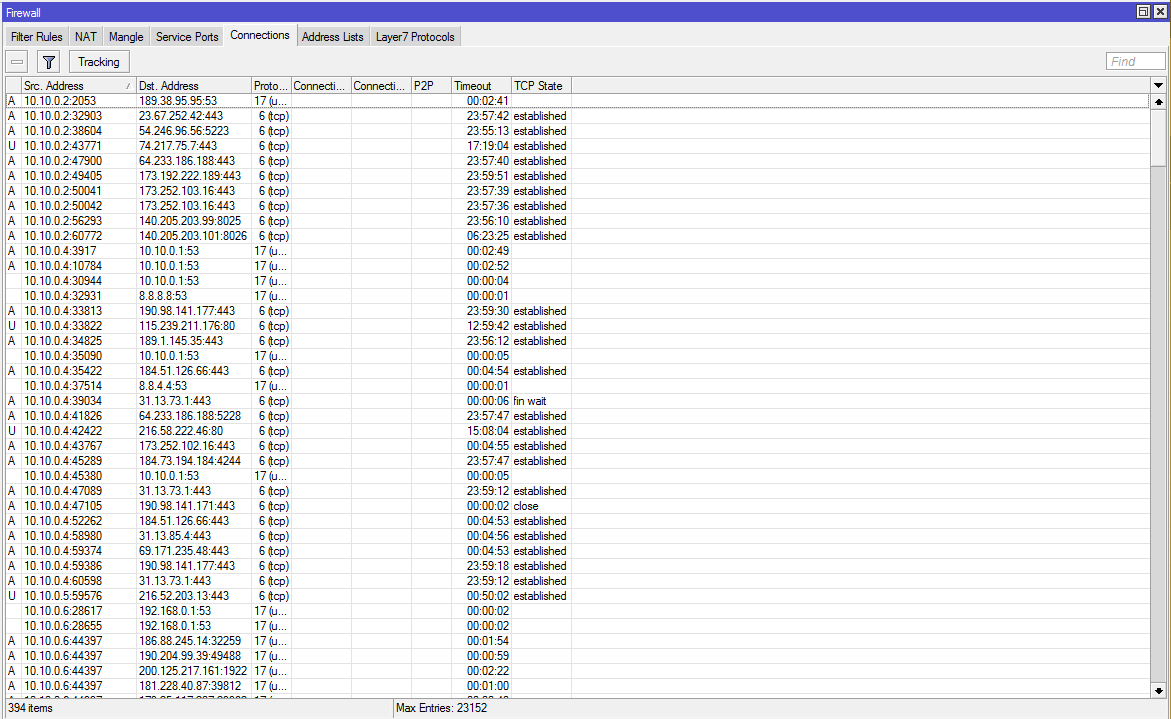The image size is (1171, 719).
Task: Switch to the NAT tab
Action: click(86, 37)
